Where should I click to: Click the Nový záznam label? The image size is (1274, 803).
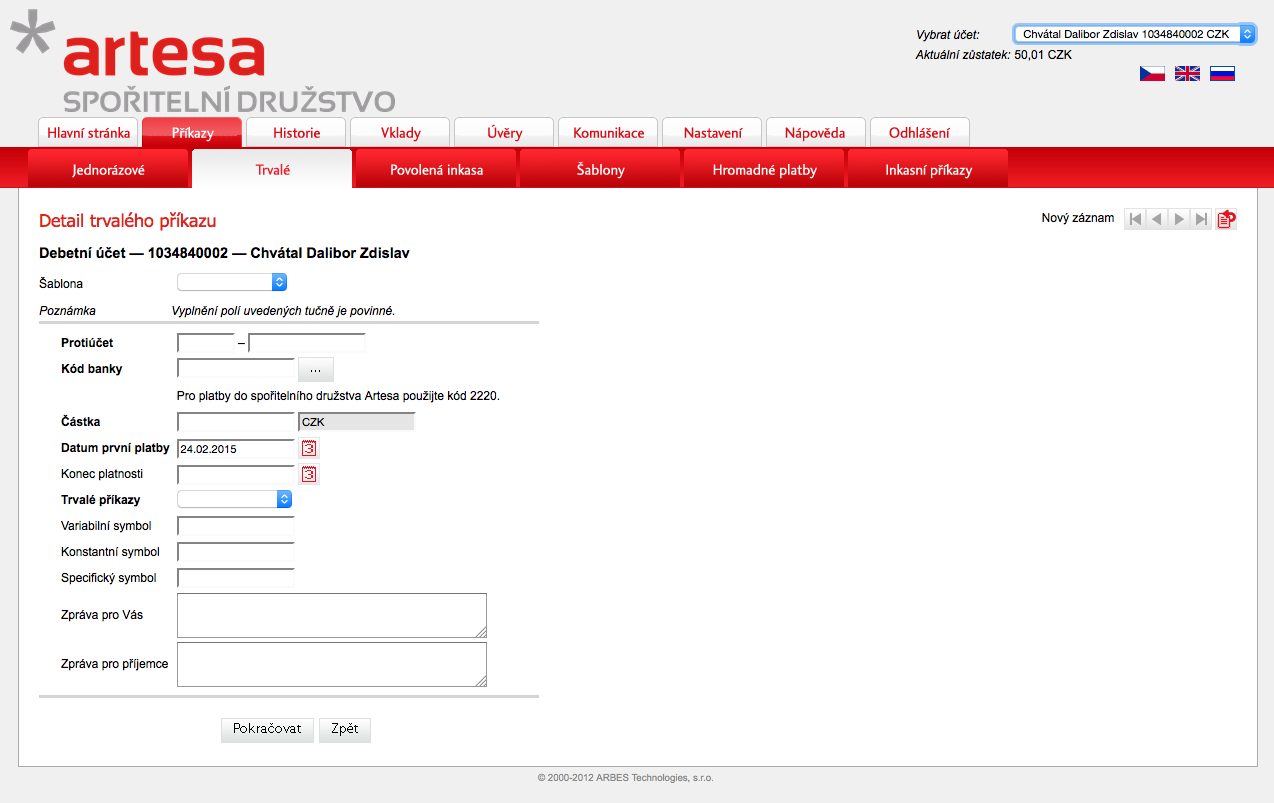tap(1078, 218)
